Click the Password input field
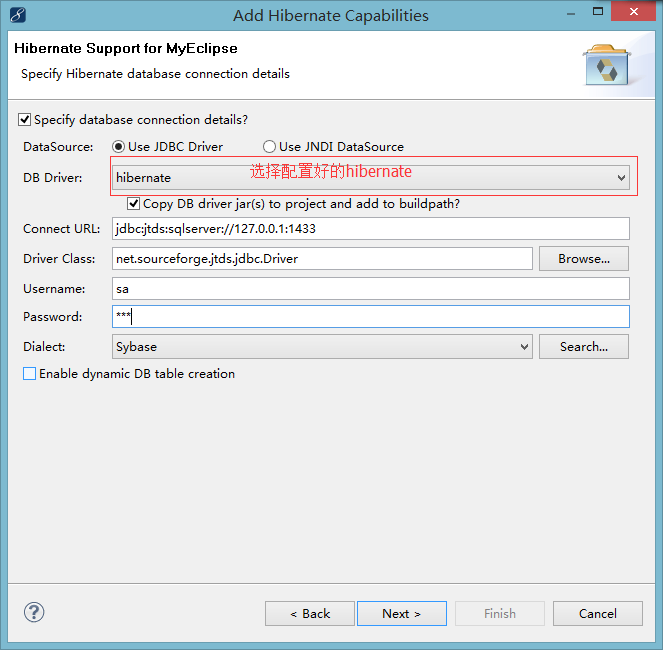The height and width of the screenshot is (650, 663). pyautogui.click(x=371, y=317)
